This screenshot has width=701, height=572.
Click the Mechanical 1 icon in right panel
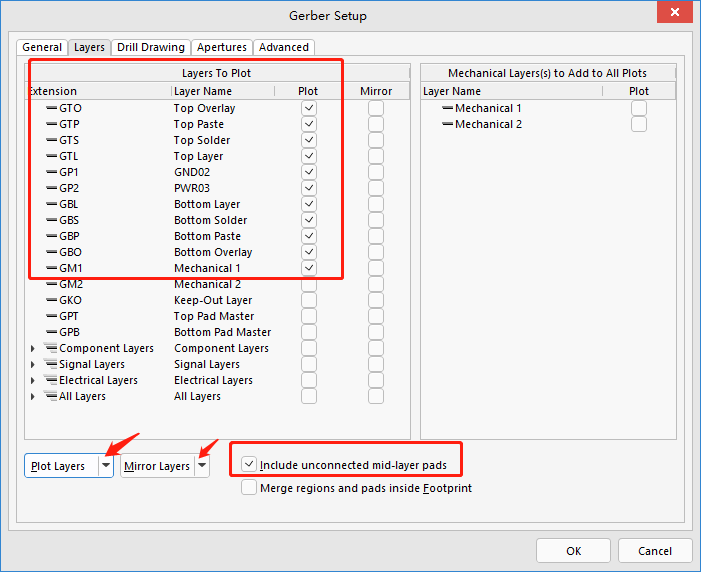click(447, 108)
